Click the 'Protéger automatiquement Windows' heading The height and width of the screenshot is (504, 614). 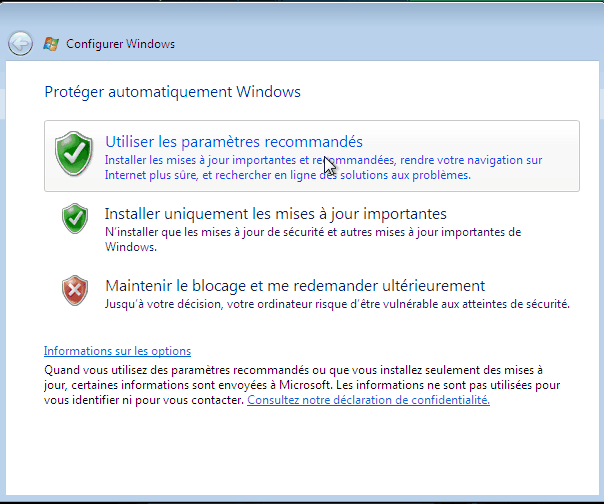[x=172, y=92]
